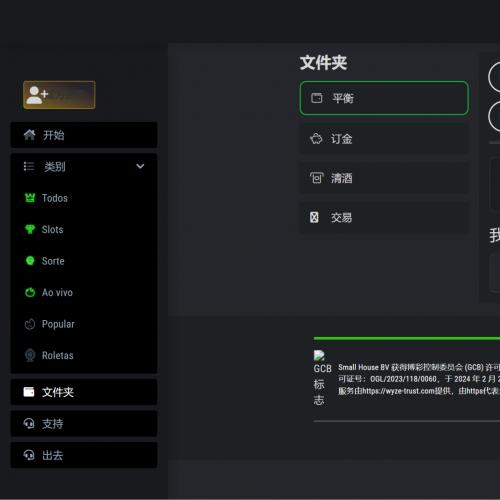Image resolution: width=500 pixels, height=500 pixels.
Task: Select the Todos crown icon
Action: [x=30, y=198]
